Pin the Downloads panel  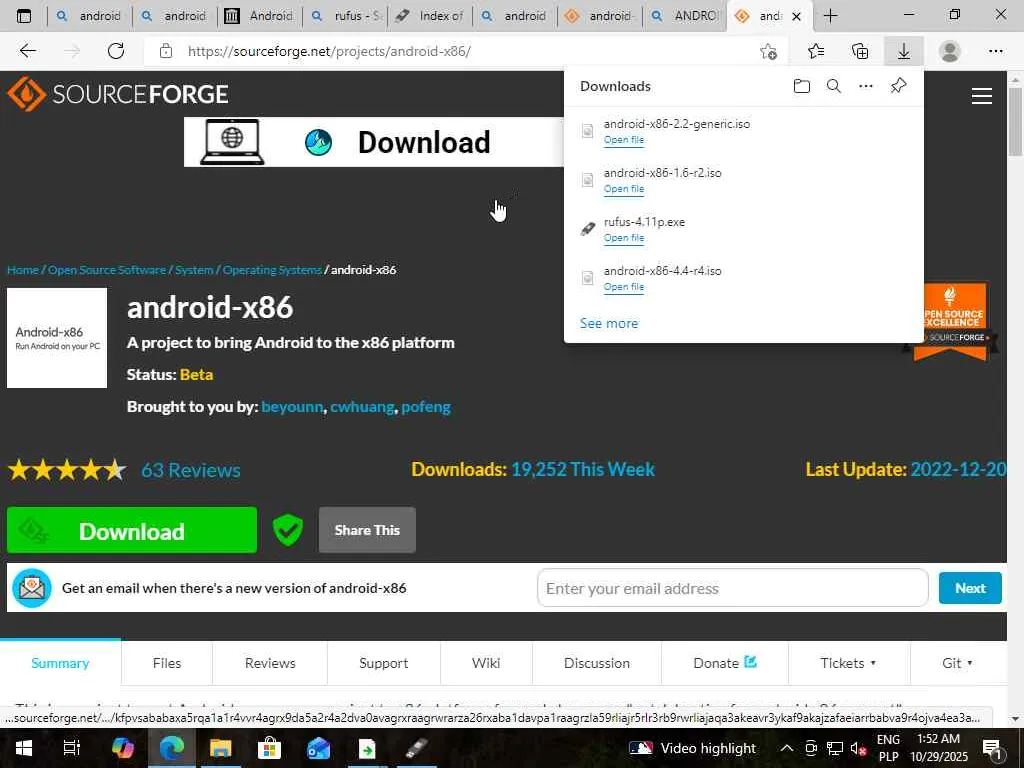tap(899, 86)
